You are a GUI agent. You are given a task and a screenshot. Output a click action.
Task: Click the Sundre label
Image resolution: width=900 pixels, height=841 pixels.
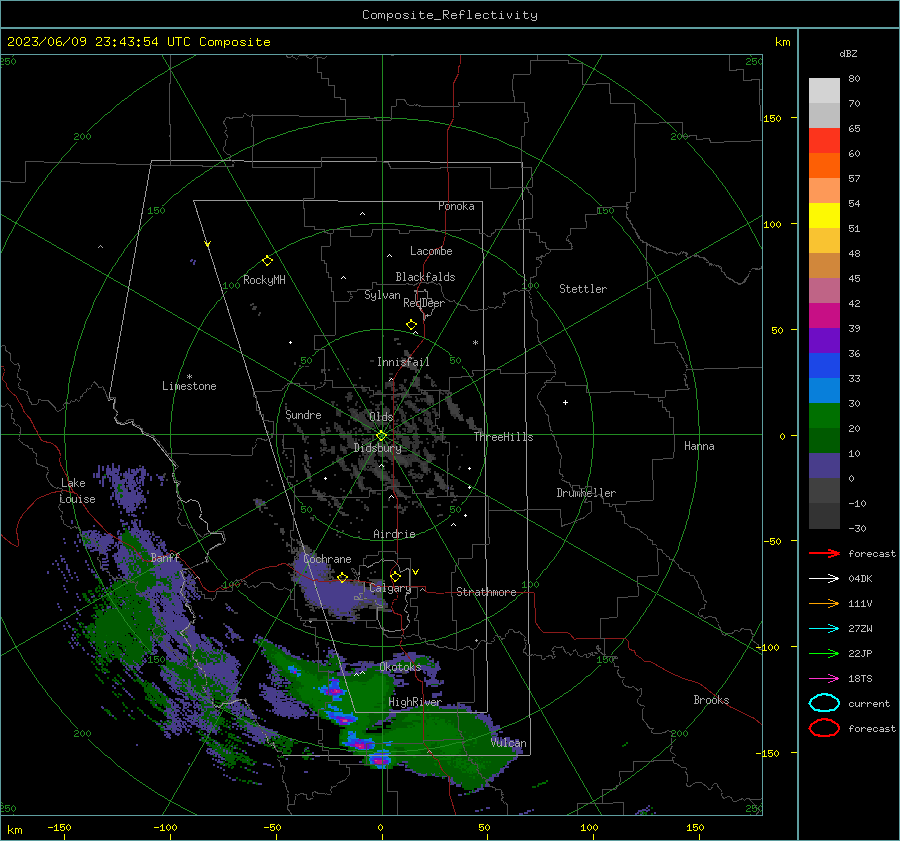(x=304, y=414)
